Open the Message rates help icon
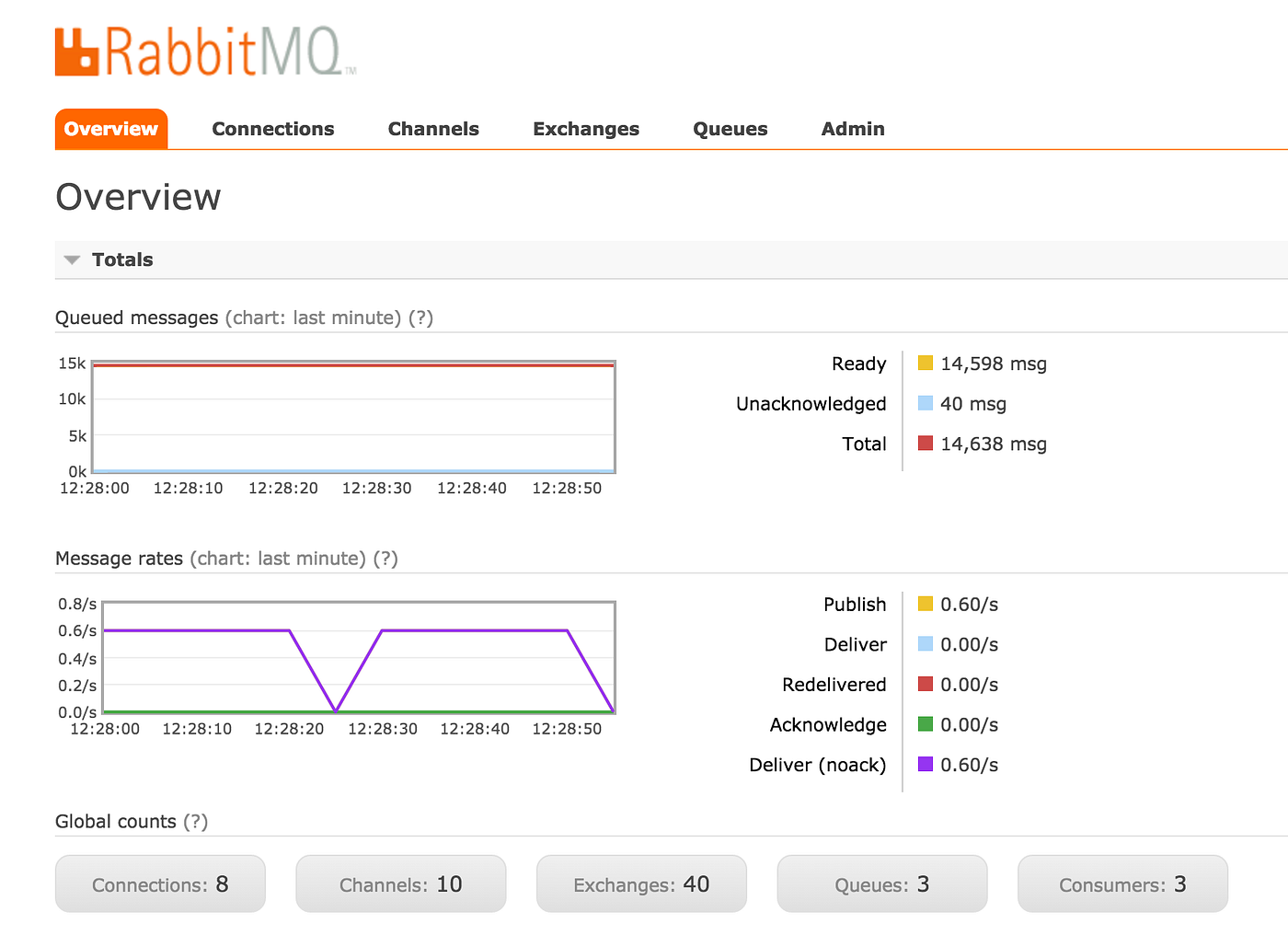The width and height of the screenshot is (1288, 935). click(385, 559)
